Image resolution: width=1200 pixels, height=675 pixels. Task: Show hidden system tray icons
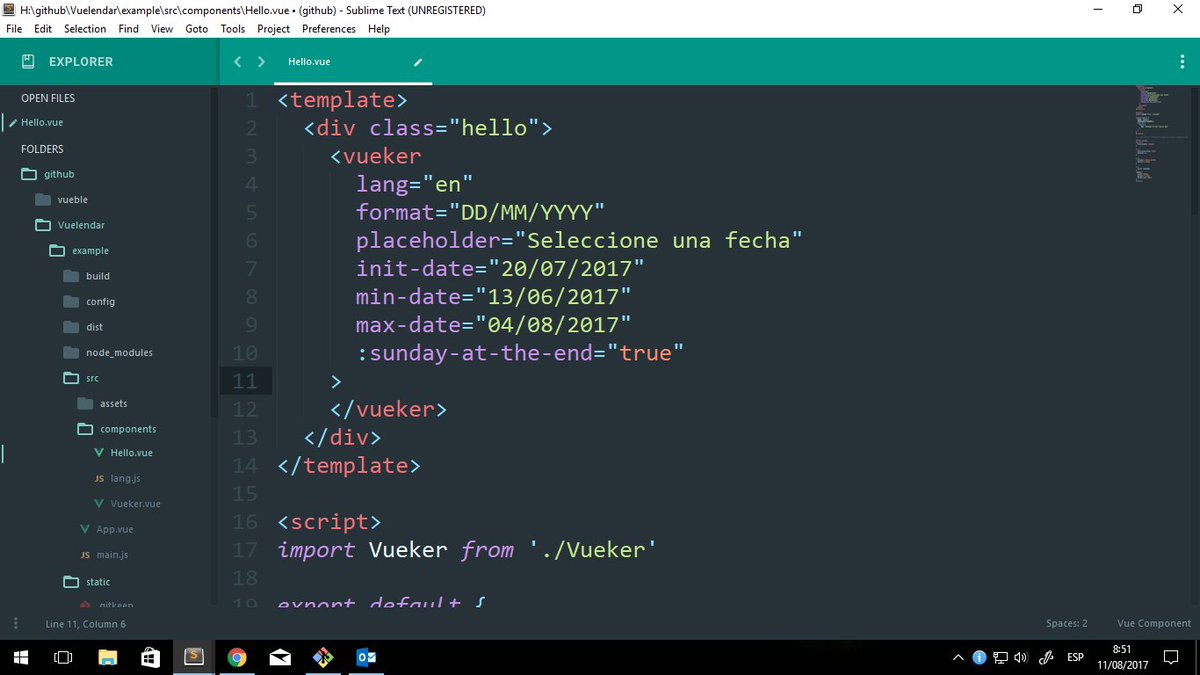point(959,657)
